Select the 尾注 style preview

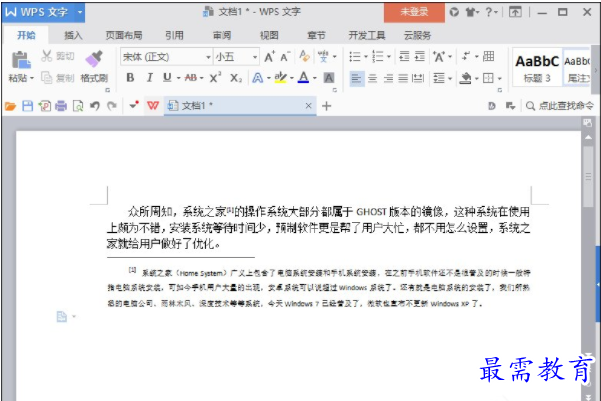[577, 67]
